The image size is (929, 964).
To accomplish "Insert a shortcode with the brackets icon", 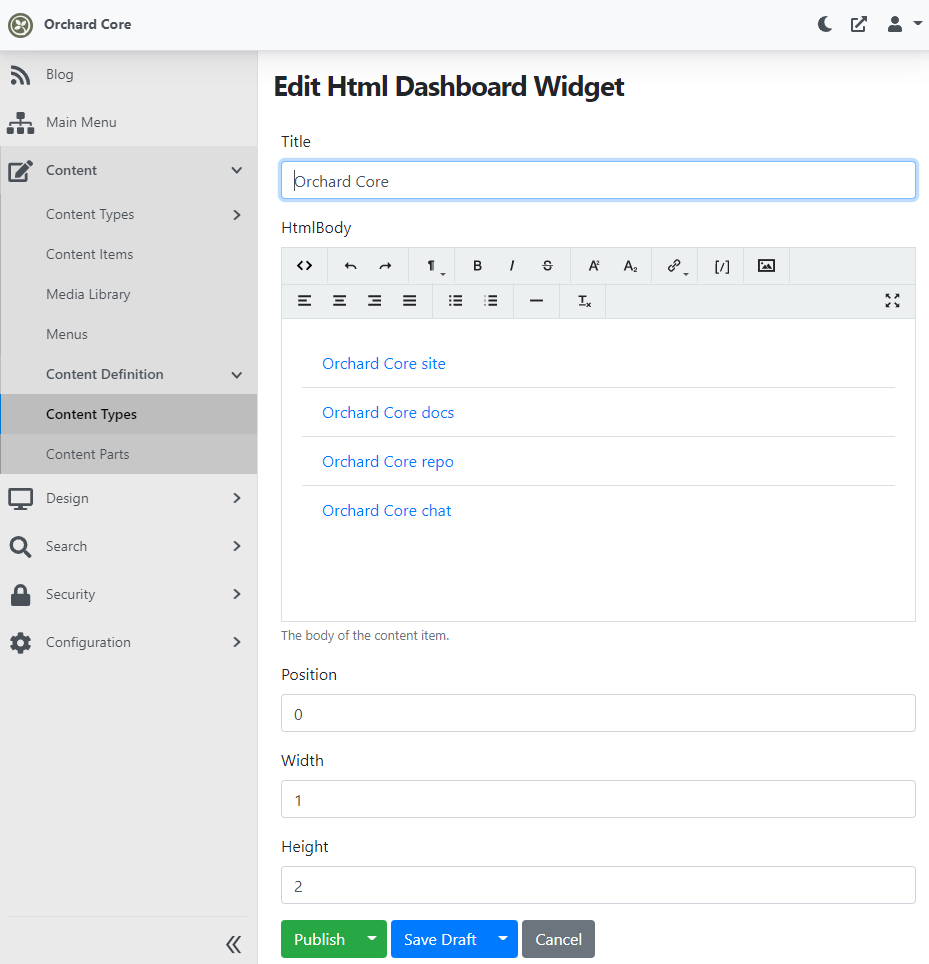I will (722, 266).
